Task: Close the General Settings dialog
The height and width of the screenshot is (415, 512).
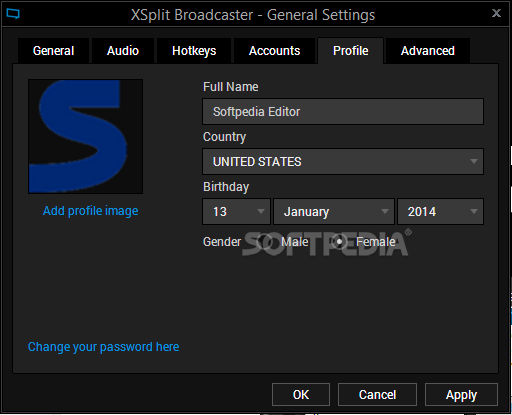Action: click(496, 13)
